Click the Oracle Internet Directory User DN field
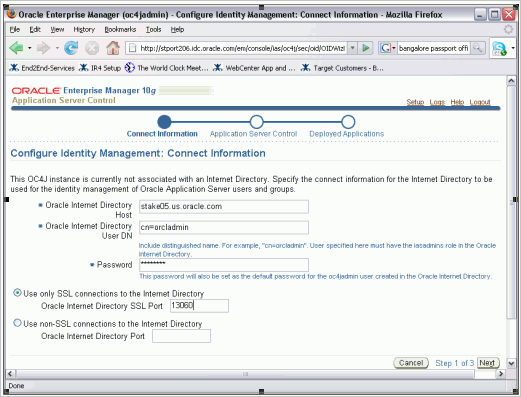The height and width of the screenshot is (397, 521). (224, 227)
